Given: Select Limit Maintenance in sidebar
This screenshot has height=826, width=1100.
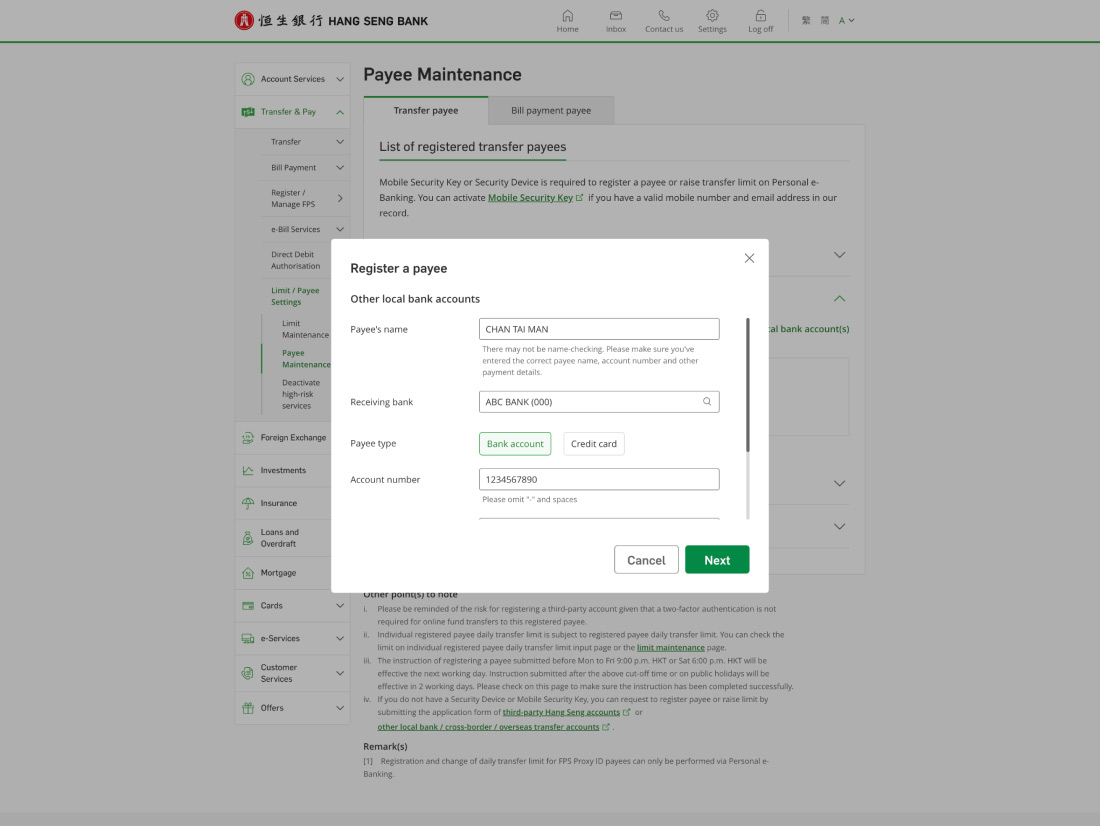Looking at the screenshot, I should pos(304,329).
